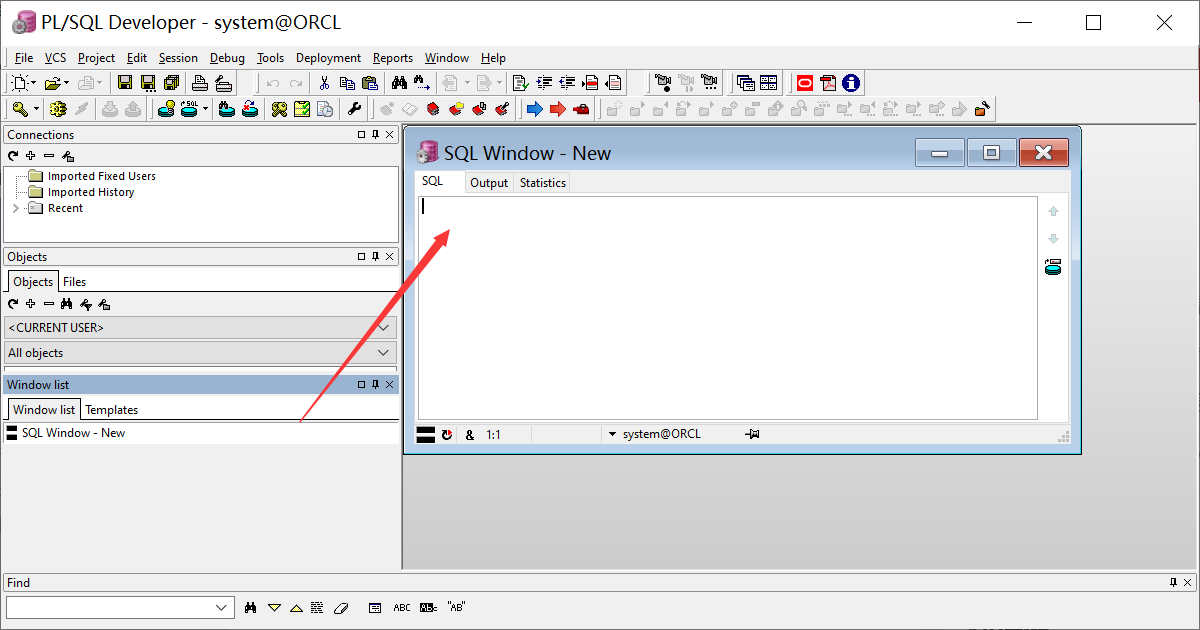
Task: Click the Commit blue right arrow icon
Action: click(535, 109)
